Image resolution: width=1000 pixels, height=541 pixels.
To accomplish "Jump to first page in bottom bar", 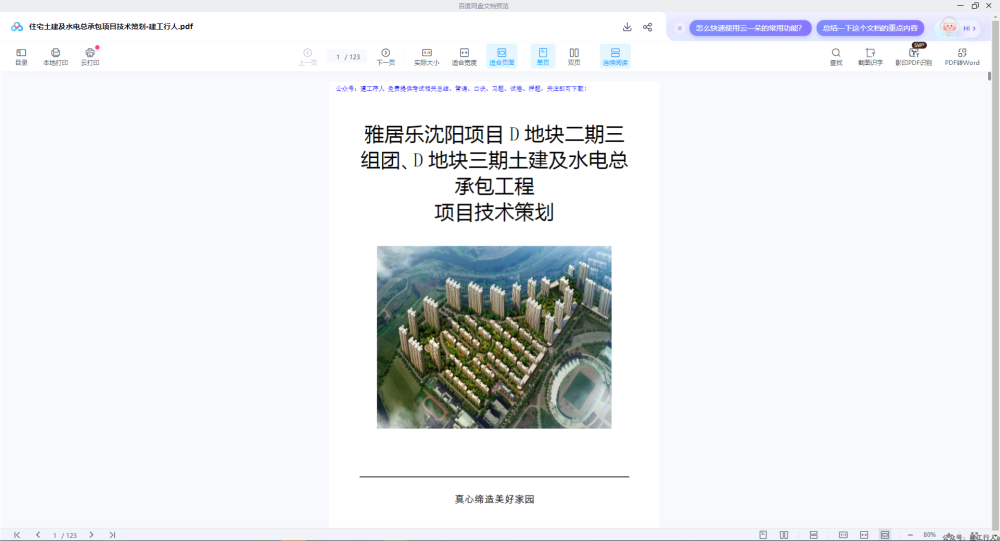I will (17, 535).
